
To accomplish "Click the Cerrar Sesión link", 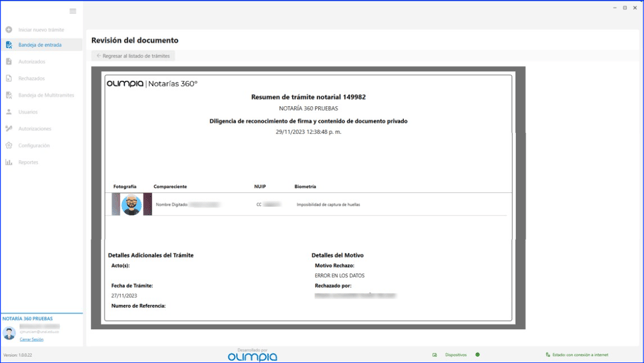I will tap(32, 339).
